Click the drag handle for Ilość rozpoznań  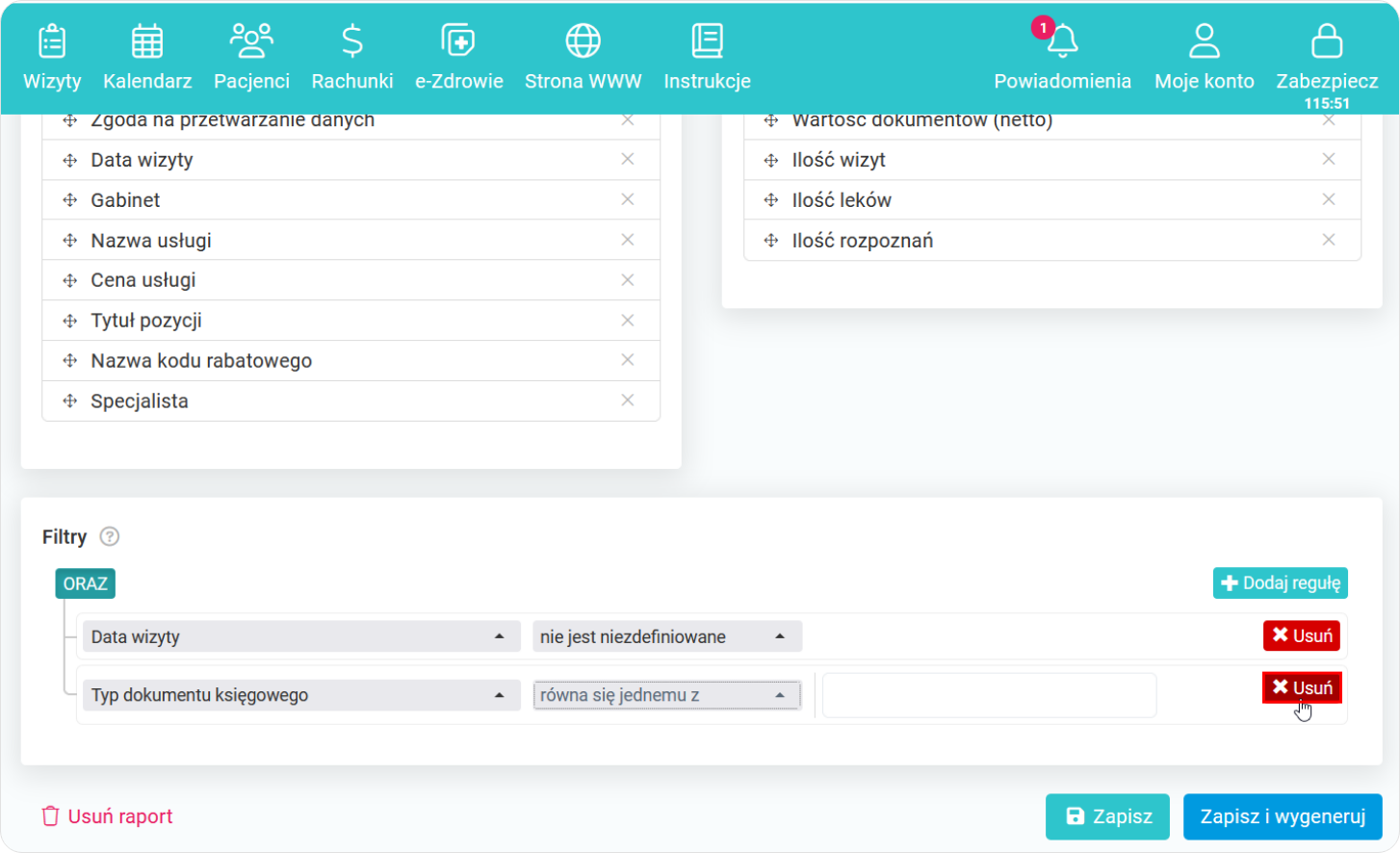[x=771, y=241]
